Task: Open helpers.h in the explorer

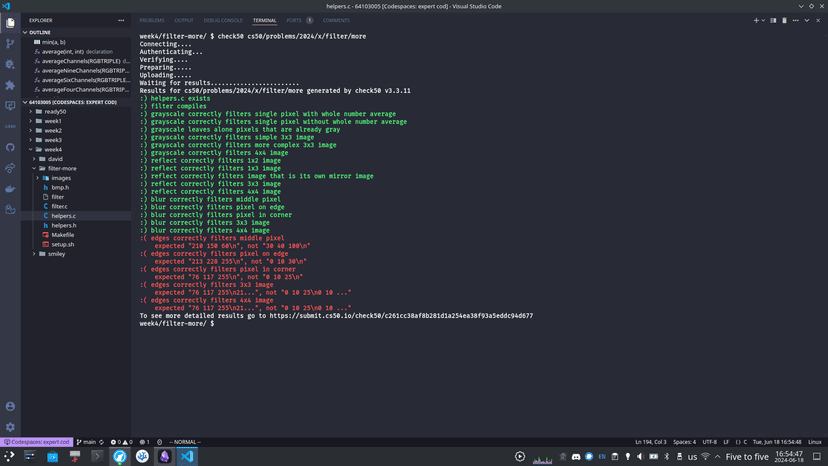Action: 64,226
